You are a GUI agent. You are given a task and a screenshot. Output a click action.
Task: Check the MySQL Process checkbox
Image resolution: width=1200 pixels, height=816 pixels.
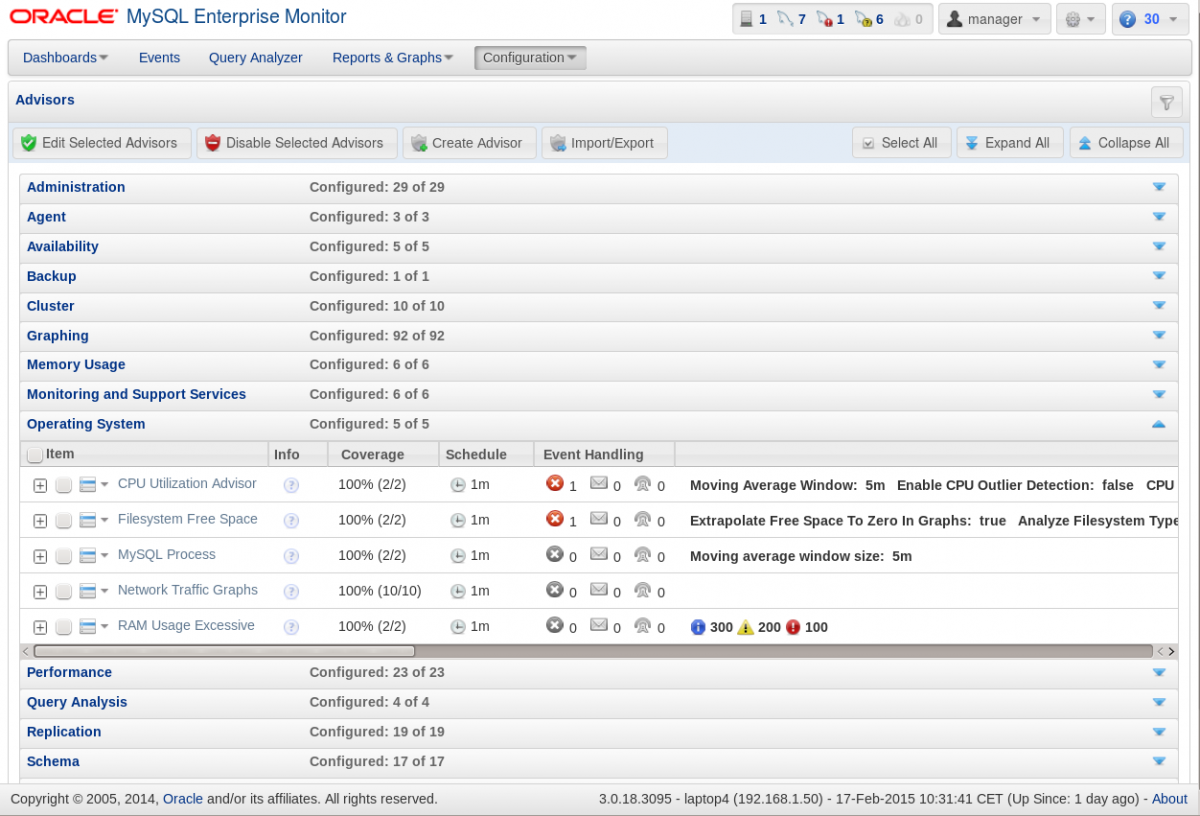tap(63, 556)
